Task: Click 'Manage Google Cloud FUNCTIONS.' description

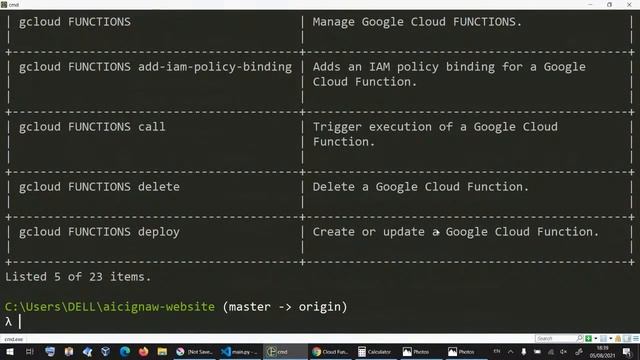Action: [x=417, y=22]
